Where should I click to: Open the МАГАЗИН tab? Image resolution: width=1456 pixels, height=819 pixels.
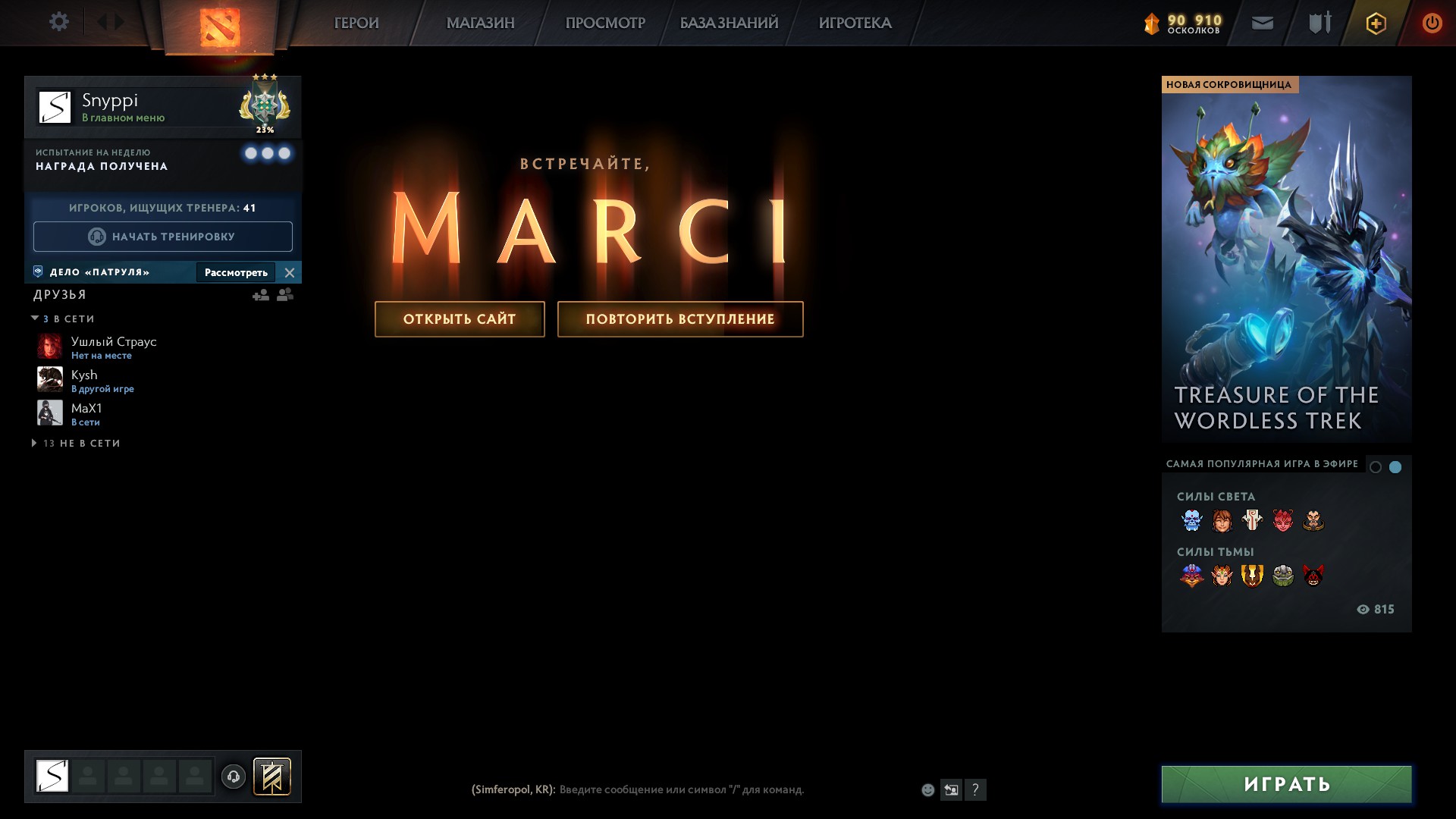[x=480, y=23]
